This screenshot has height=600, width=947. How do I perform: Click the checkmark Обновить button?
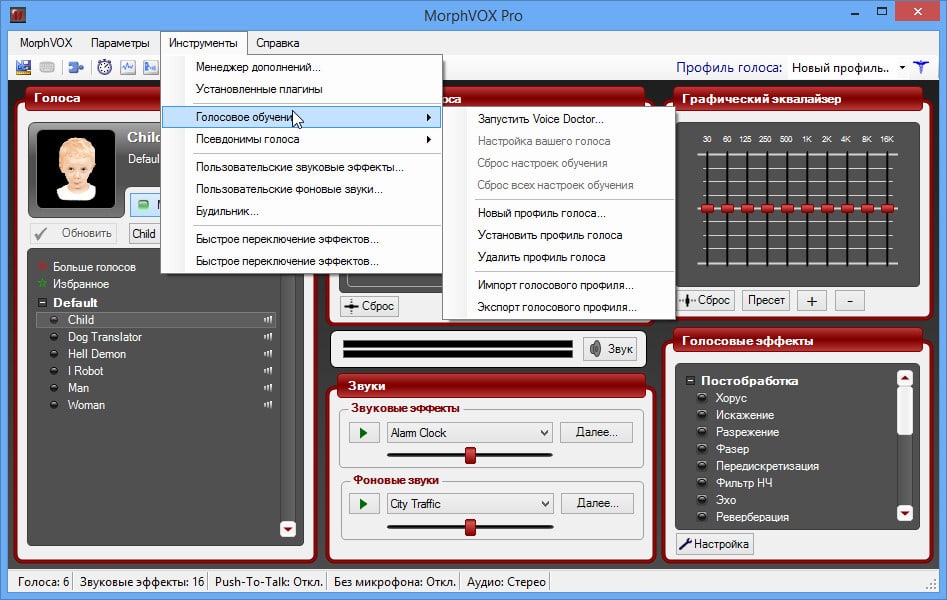pyautogui.click(x=73, y=233)
